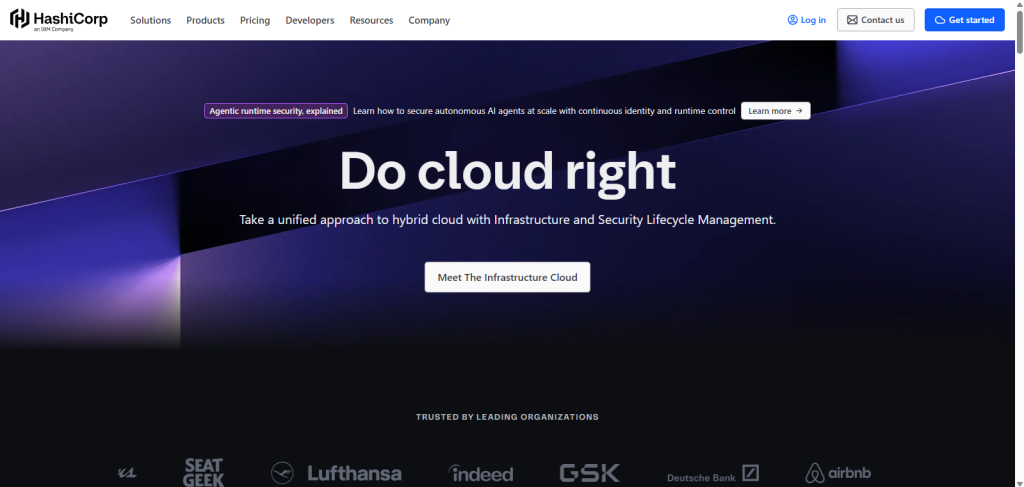The image size is (1024, 487).
Task: Click 'Trusted by leading organizations' text
Action: pyautogui.click(x=507, y=416)
